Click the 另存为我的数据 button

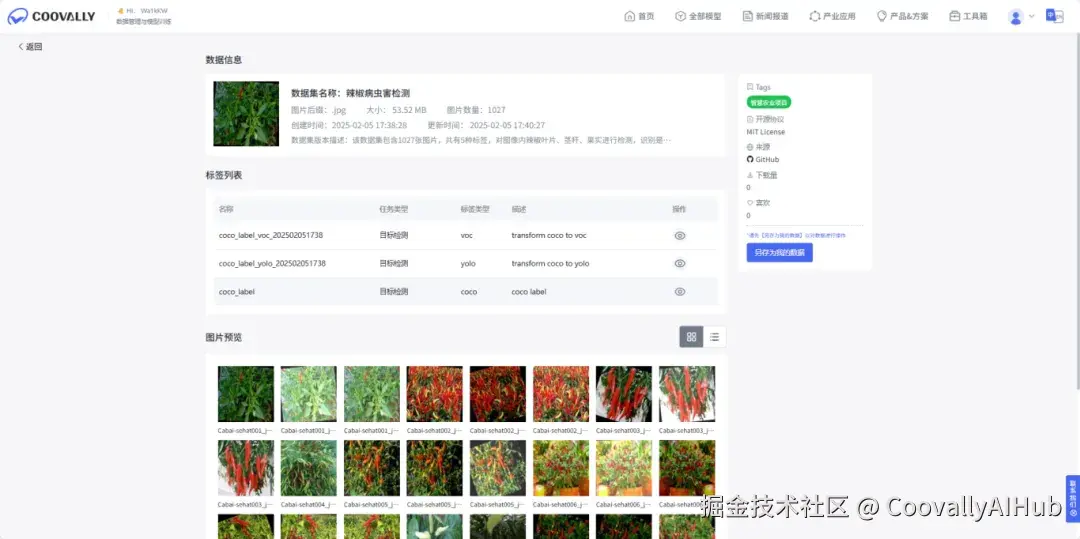click(x=779, y=253)
